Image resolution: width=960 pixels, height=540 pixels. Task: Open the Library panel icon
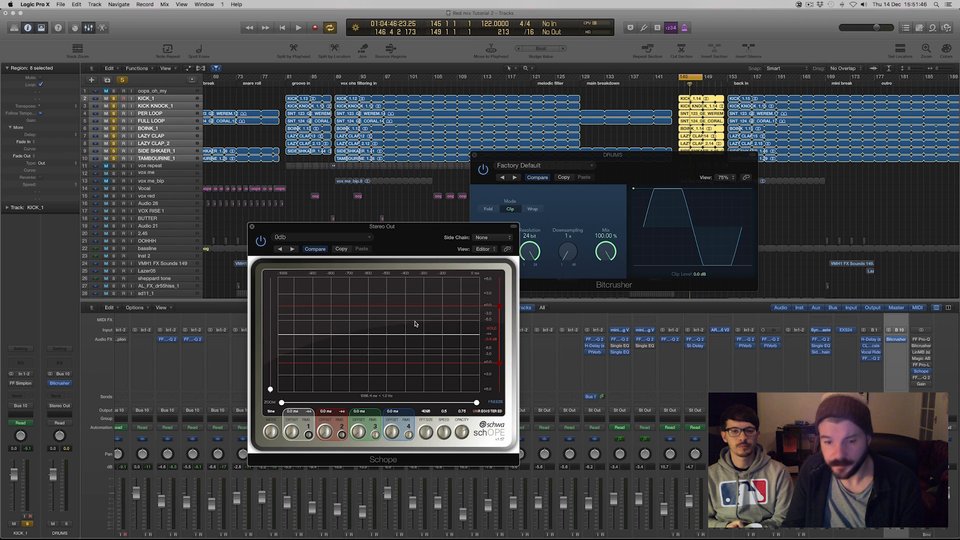[x=14, y=28]
